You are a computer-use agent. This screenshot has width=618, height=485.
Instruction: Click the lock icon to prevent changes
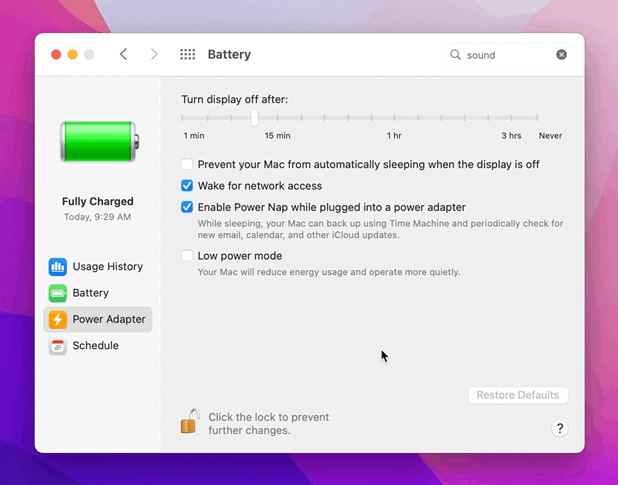(190, 422)
